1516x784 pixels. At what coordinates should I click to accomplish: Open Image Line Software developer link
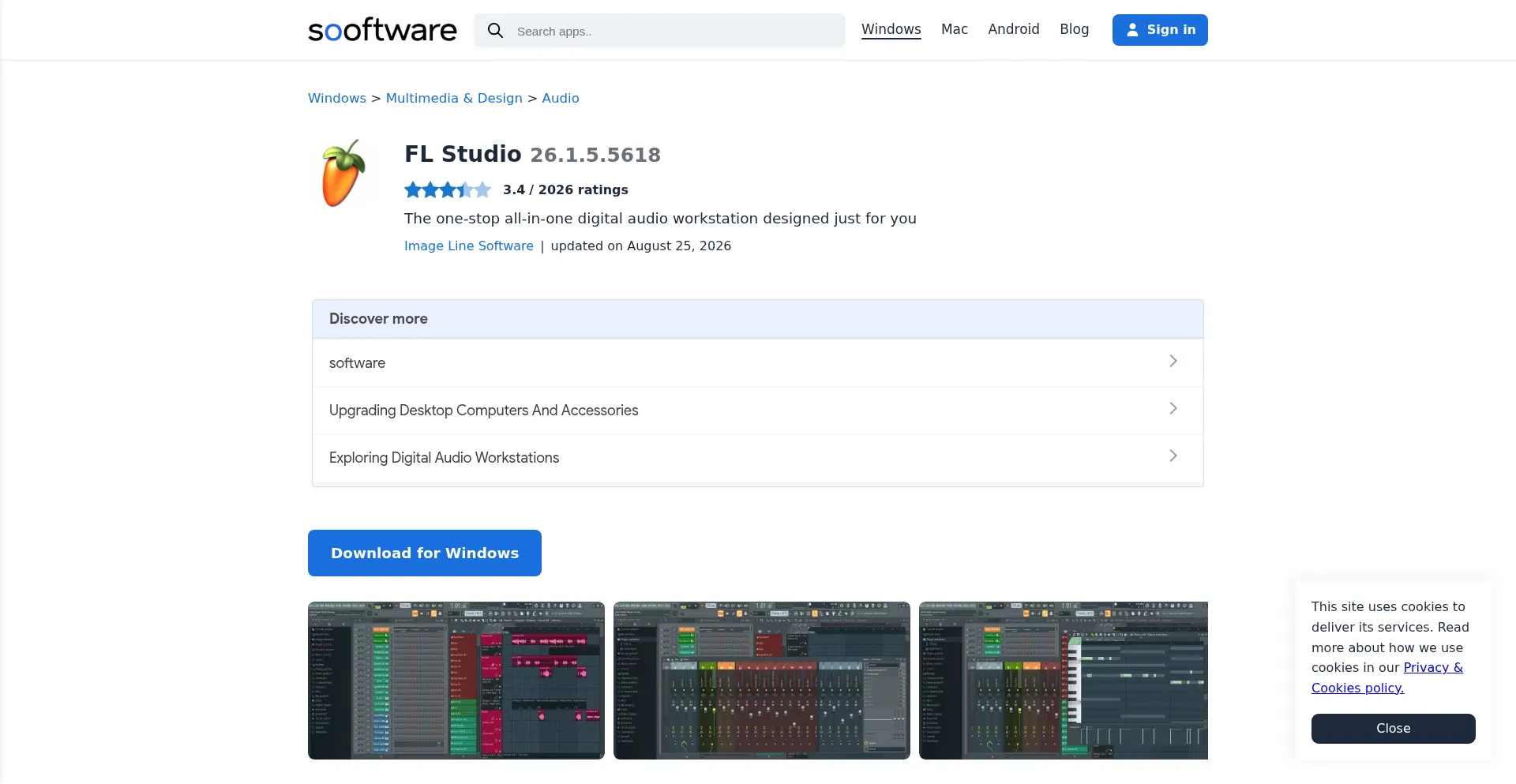[469, 246]
